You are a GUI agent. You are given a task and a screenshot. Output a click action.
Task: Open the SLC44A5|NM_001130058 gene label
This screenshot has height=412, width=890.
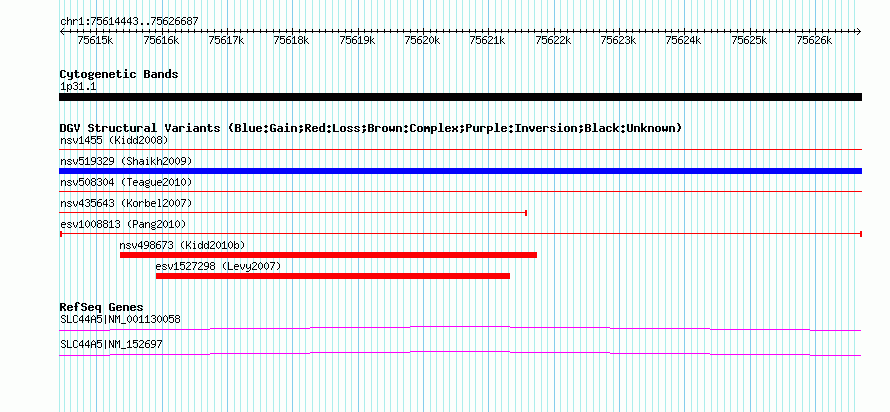(120, 319)
